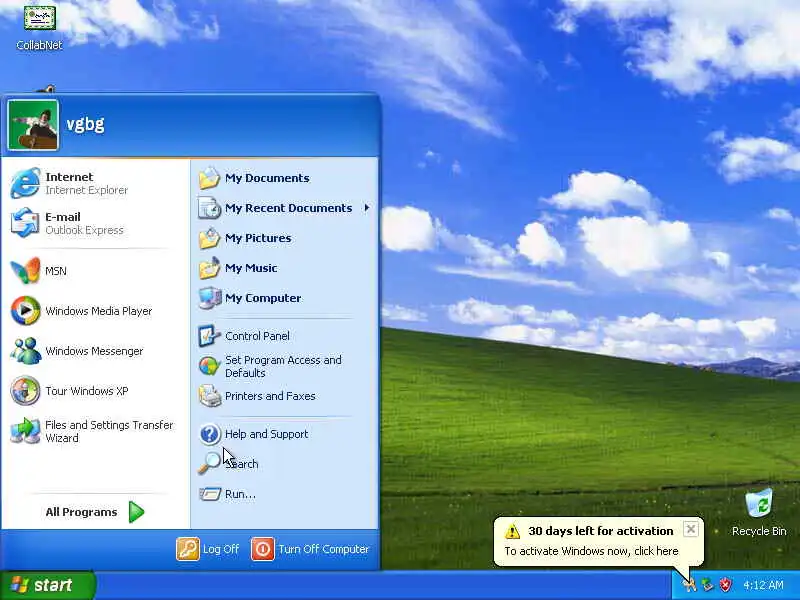Screen dimensions: 800x600
Task: Click the '30 days left for activation' title
Action: [x=601, y=531]
